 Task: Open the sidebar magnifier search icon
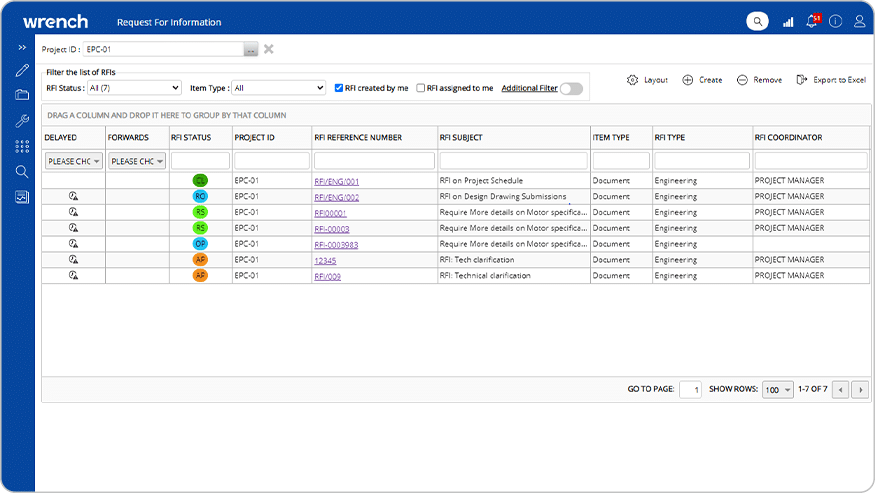pos(22,171)
